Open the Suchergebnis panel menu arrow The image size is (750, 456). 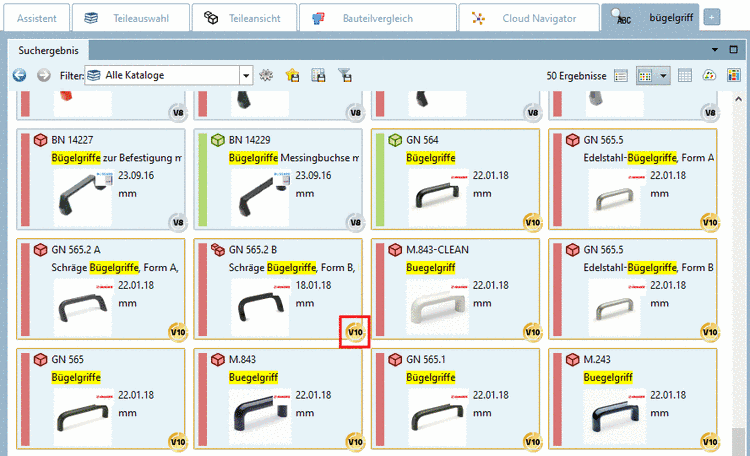point(715,50)
